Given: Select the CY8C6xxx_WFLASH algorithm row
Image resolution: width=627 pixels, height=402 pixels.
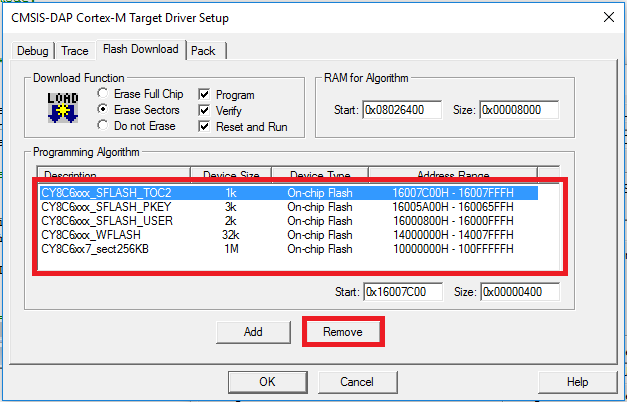Looking at the screenshot, I should pos(289,235).
